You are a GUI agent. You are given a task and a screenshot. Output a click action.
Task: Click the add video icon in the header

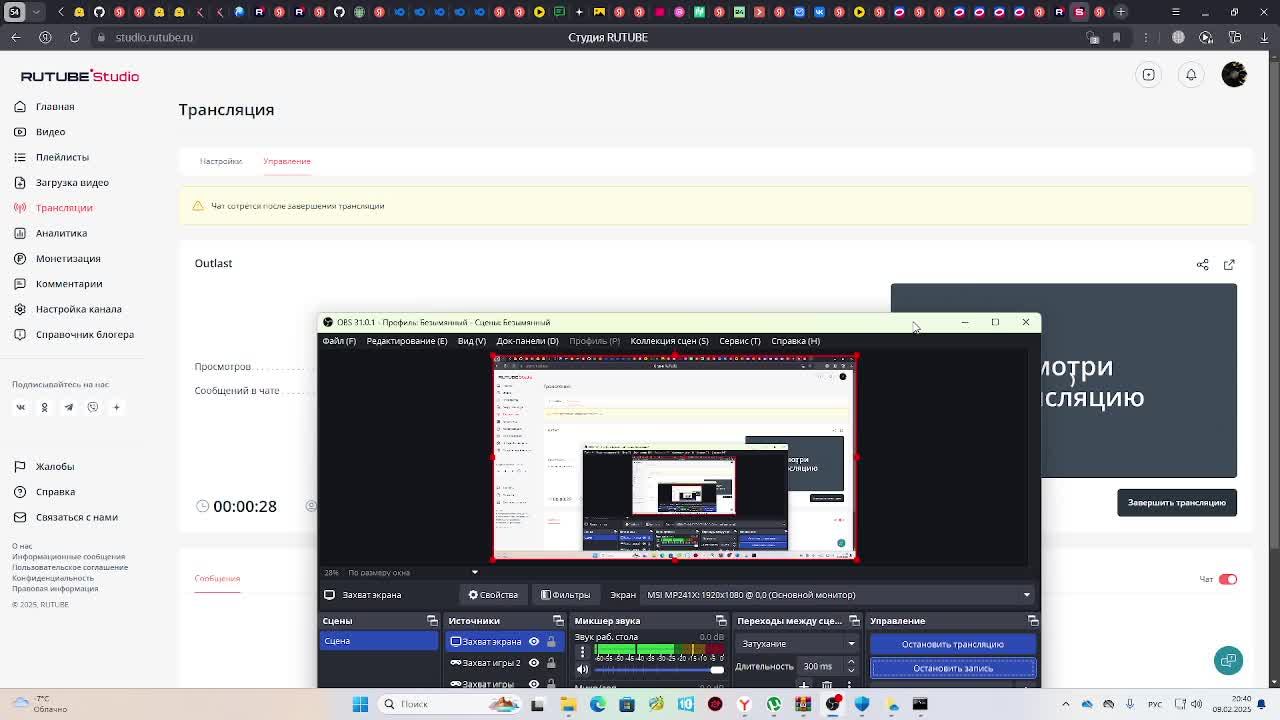(1149, 75)
